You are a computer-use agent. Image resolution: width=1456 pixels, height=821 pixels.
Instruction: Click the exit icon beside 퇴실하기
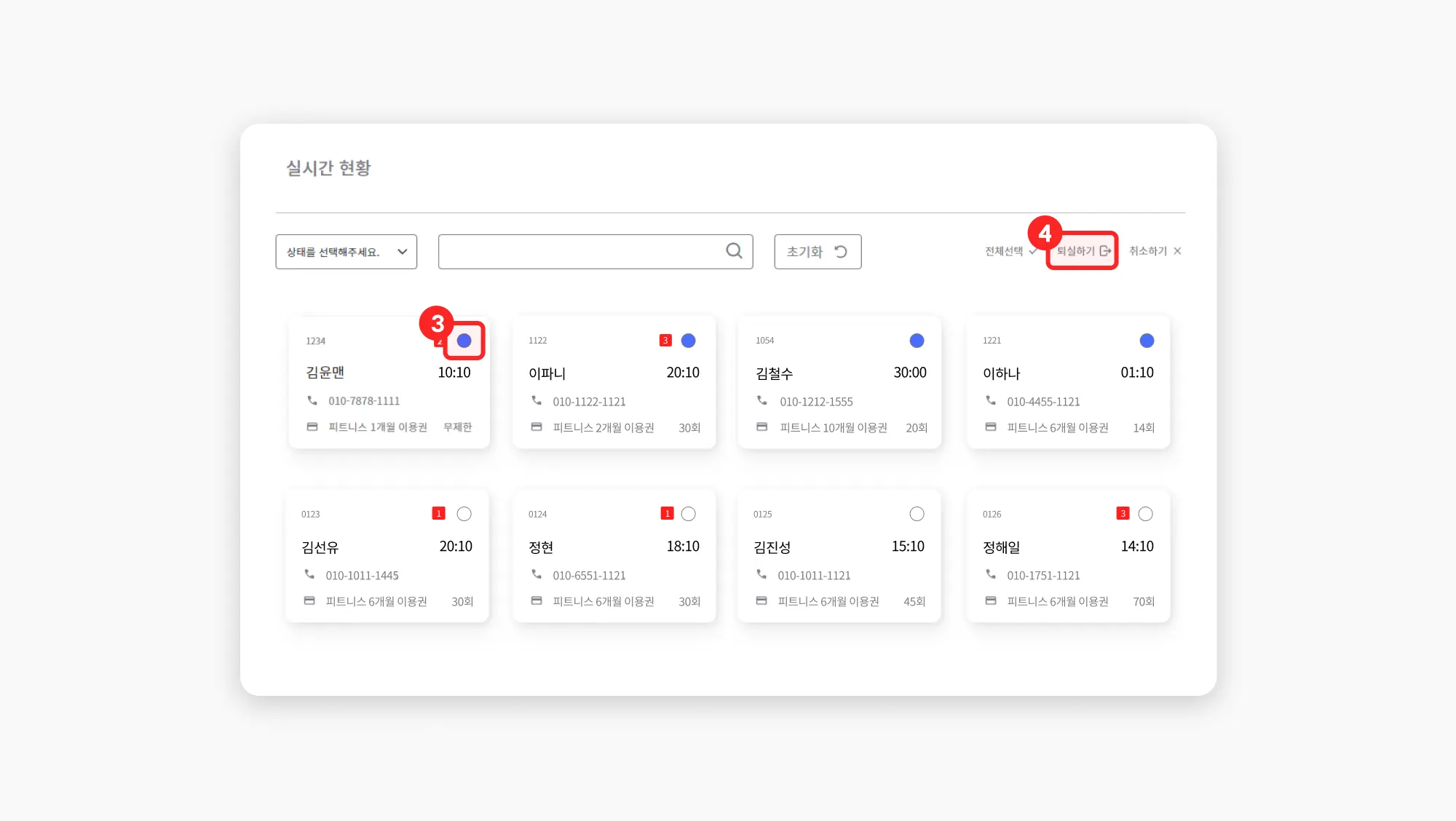pyautogui.click(x=1105, y=251)
